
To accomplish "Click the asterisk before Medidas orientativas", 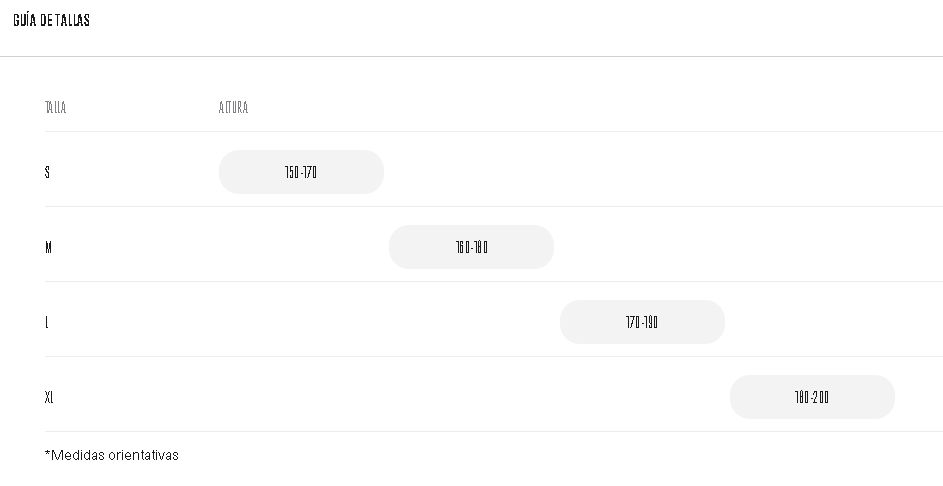I will pos(47,453).
